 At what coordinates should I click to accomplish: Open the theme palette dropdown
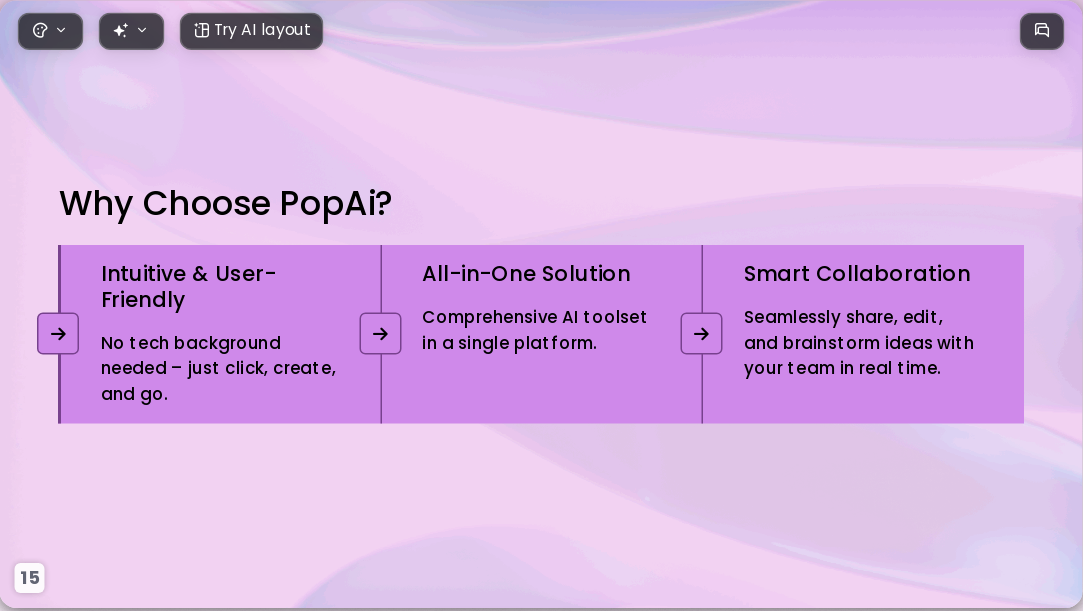pos(50,31)
